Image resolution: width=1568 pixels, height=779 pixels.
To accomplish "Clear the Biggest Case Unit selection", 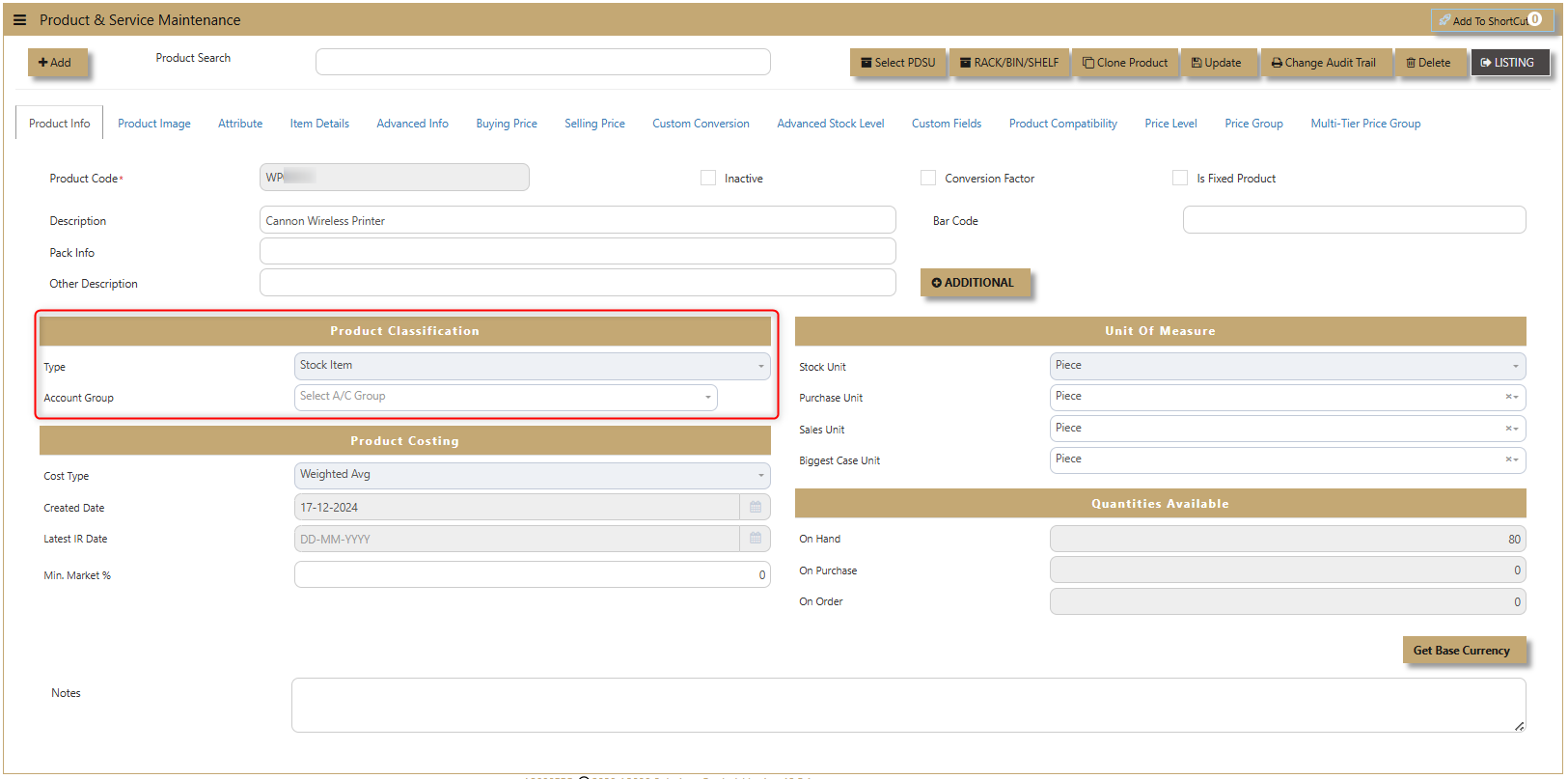I will pos(1508,459).
